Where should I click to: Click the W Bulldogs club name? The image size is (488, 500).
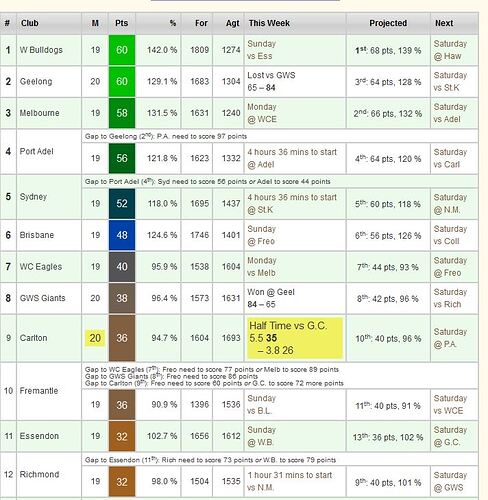[41, 50]
